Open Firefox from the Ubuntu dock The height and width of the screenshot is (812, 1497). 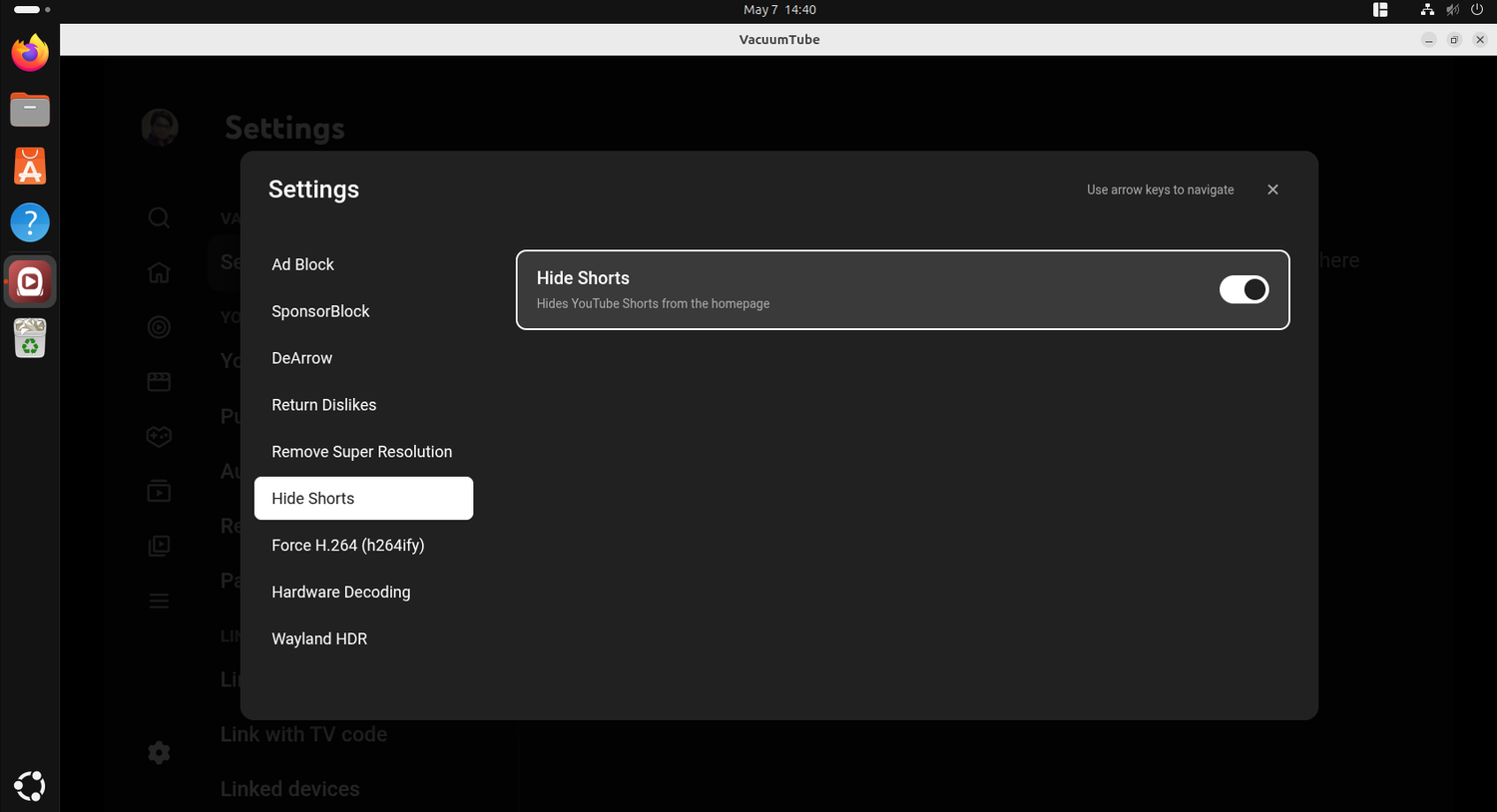tap(30, 53)
